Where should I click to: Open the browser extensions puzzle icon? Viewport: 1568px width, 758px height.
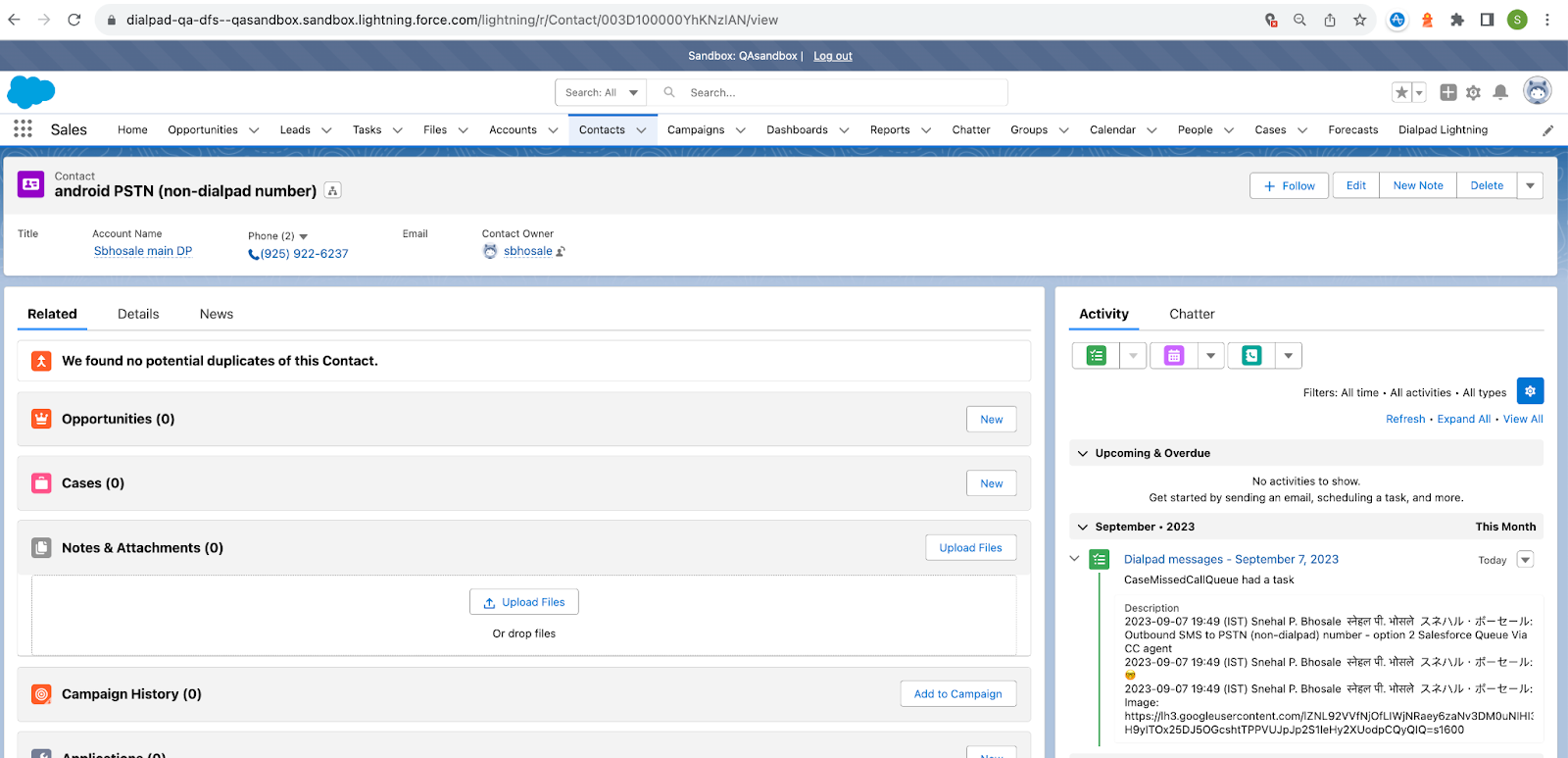pyautogui.click(x=1457, y=20)
